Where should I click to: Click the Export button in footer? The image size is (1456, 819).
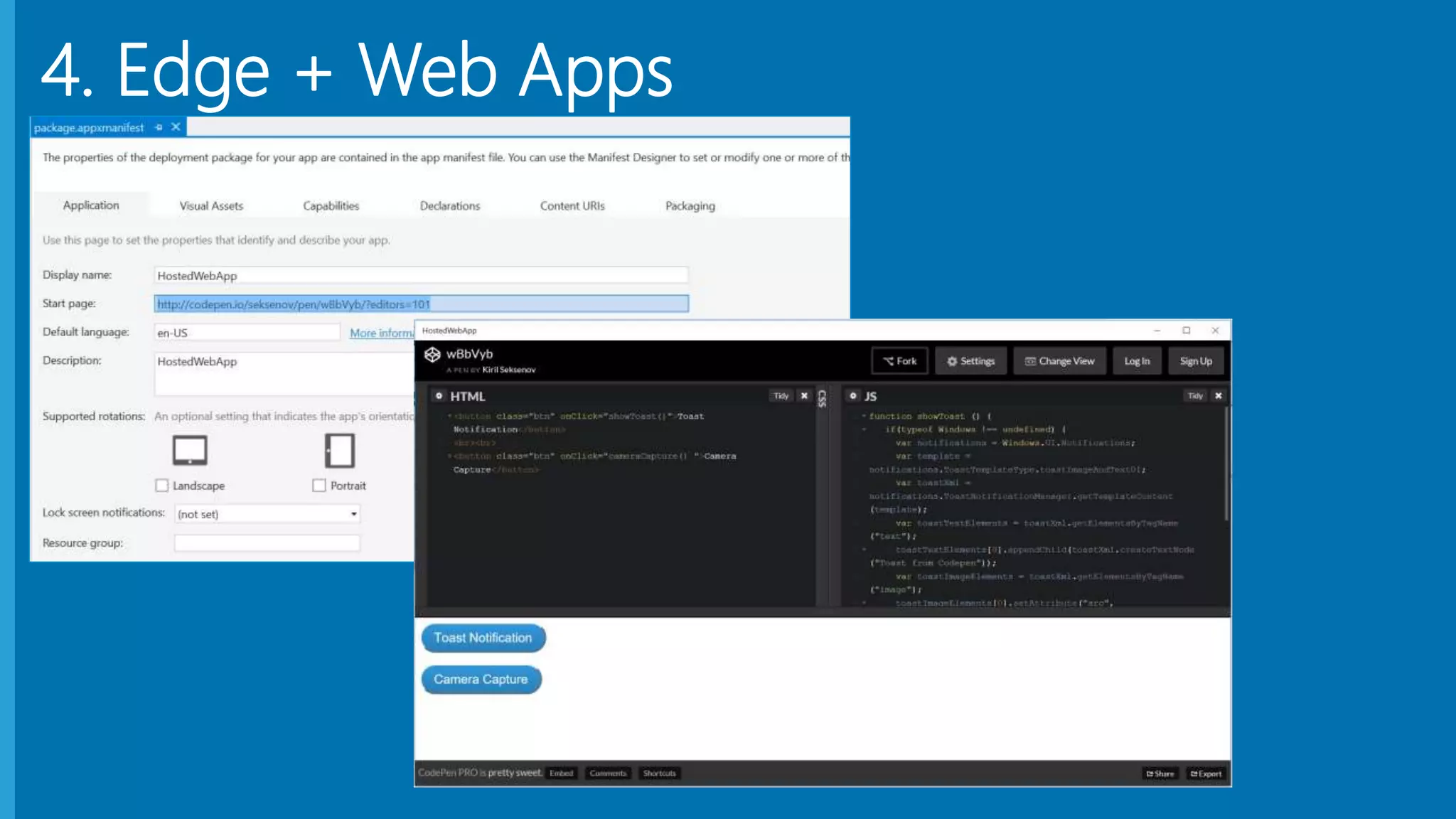(1206, 774)
